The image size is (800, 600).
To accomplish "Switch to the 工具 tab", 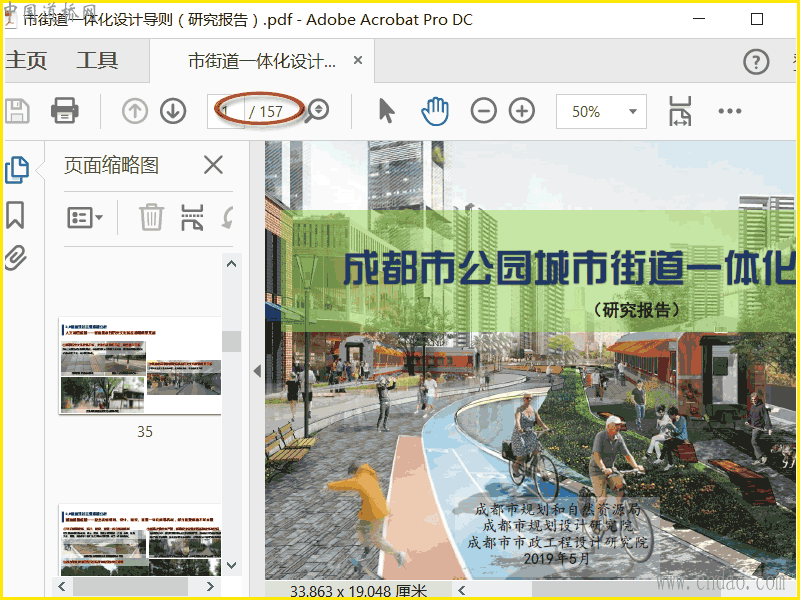I will click(x=97, y=61).
